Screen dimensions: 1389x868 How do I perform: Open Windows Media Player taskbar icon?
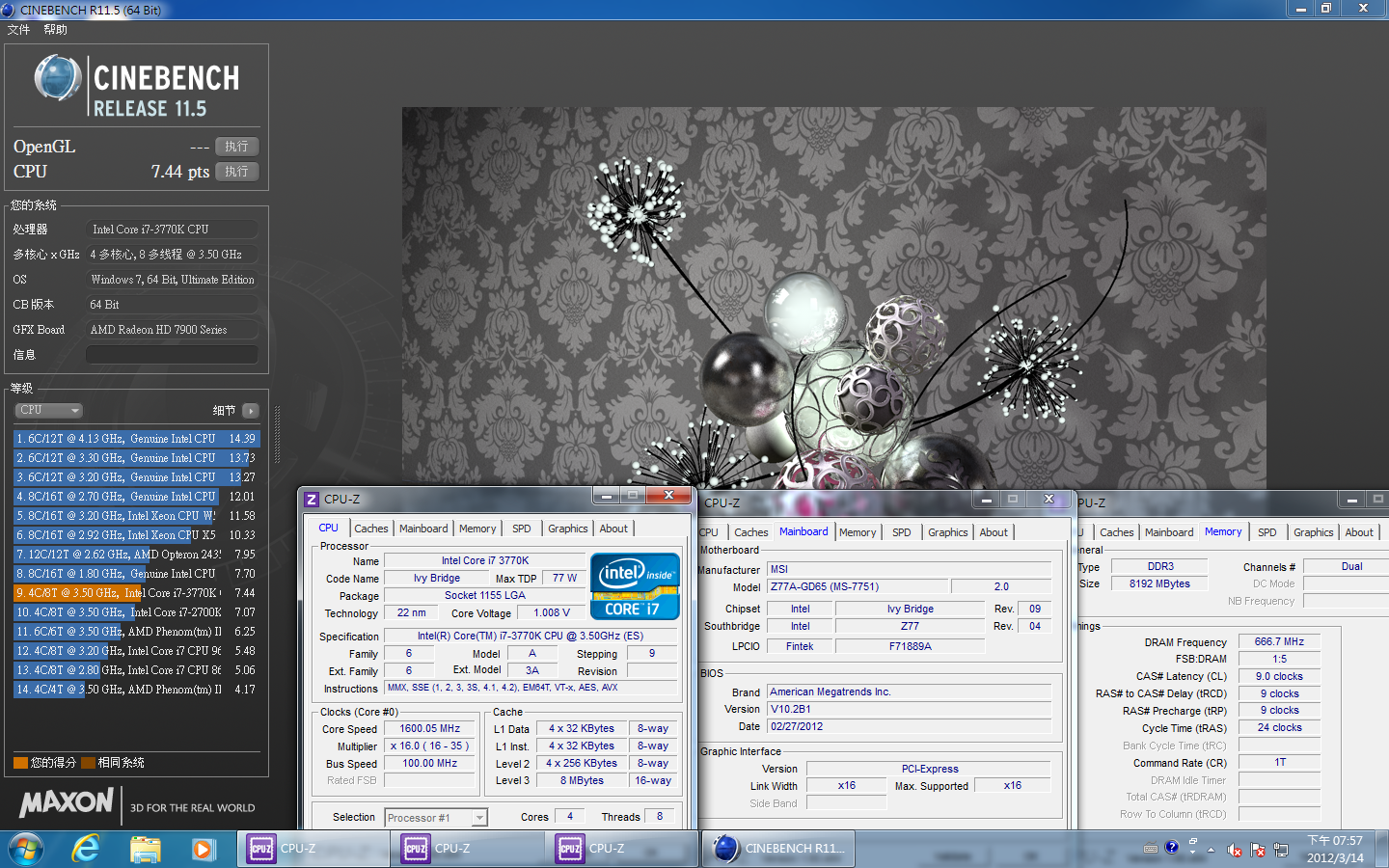click(202, 849)
